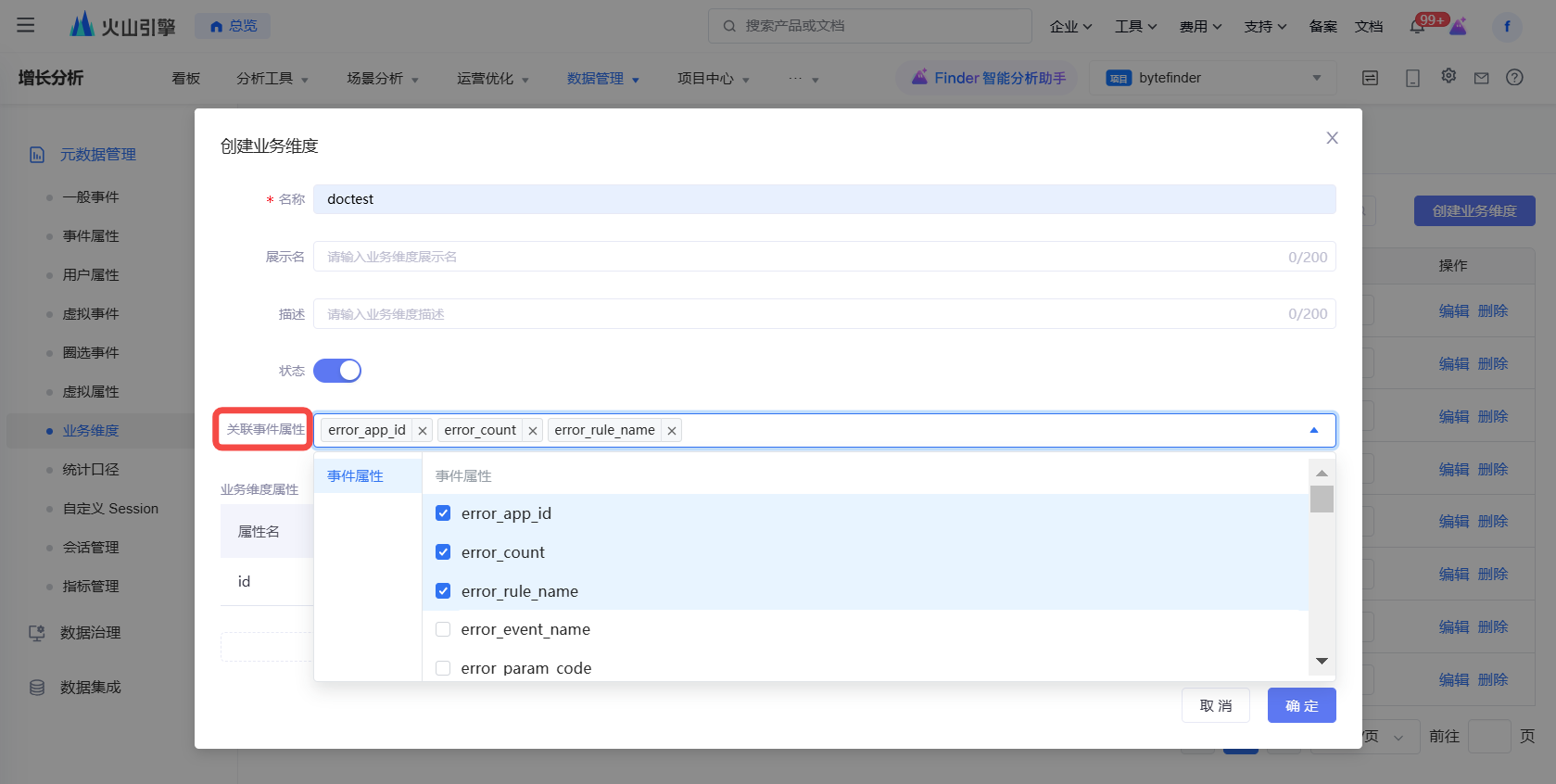The width and height of the screenshot is (1556, 784).
Task: Expand the 场景分析 menu
Action: 383,79
